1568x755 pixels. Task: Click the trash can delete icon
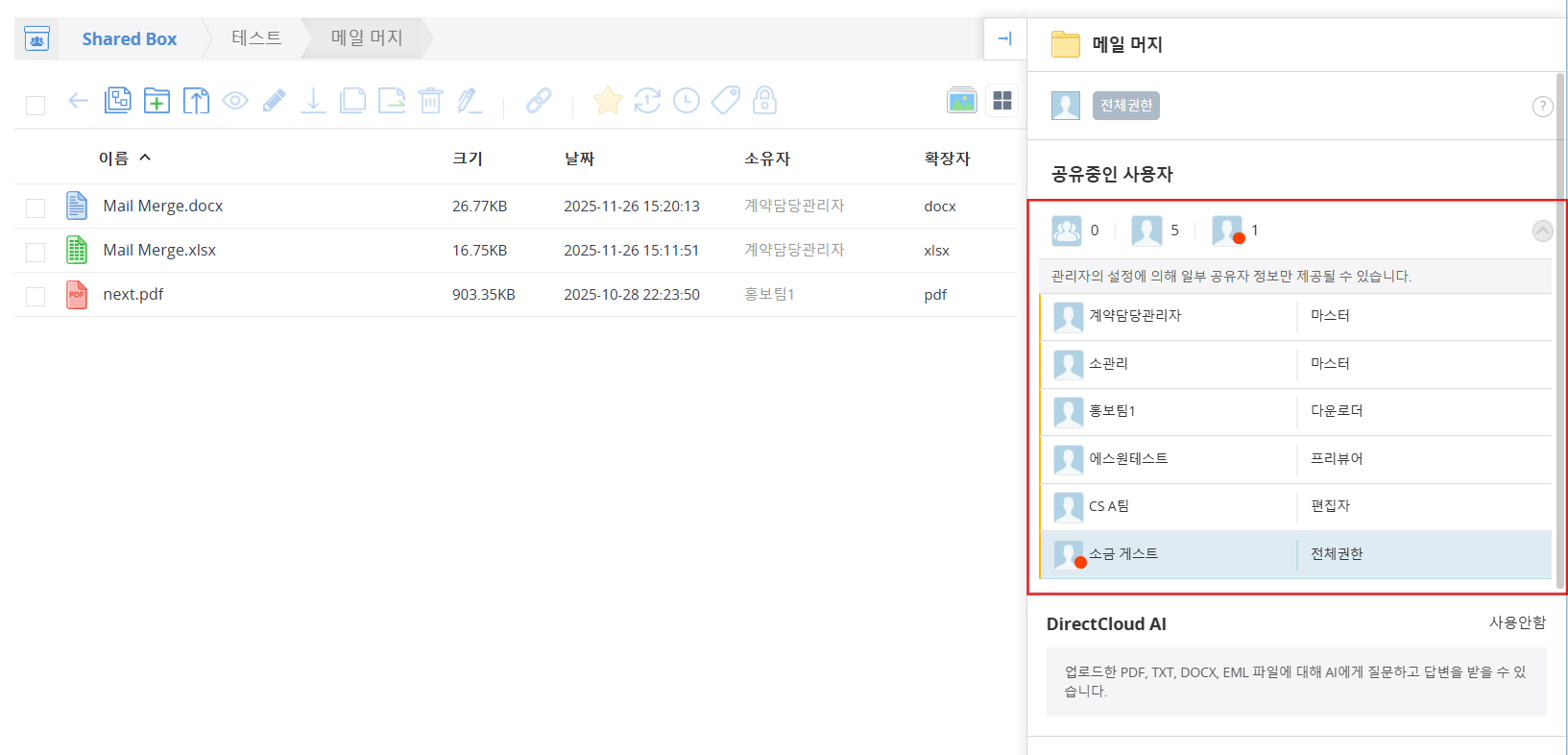tap(431, 101)
